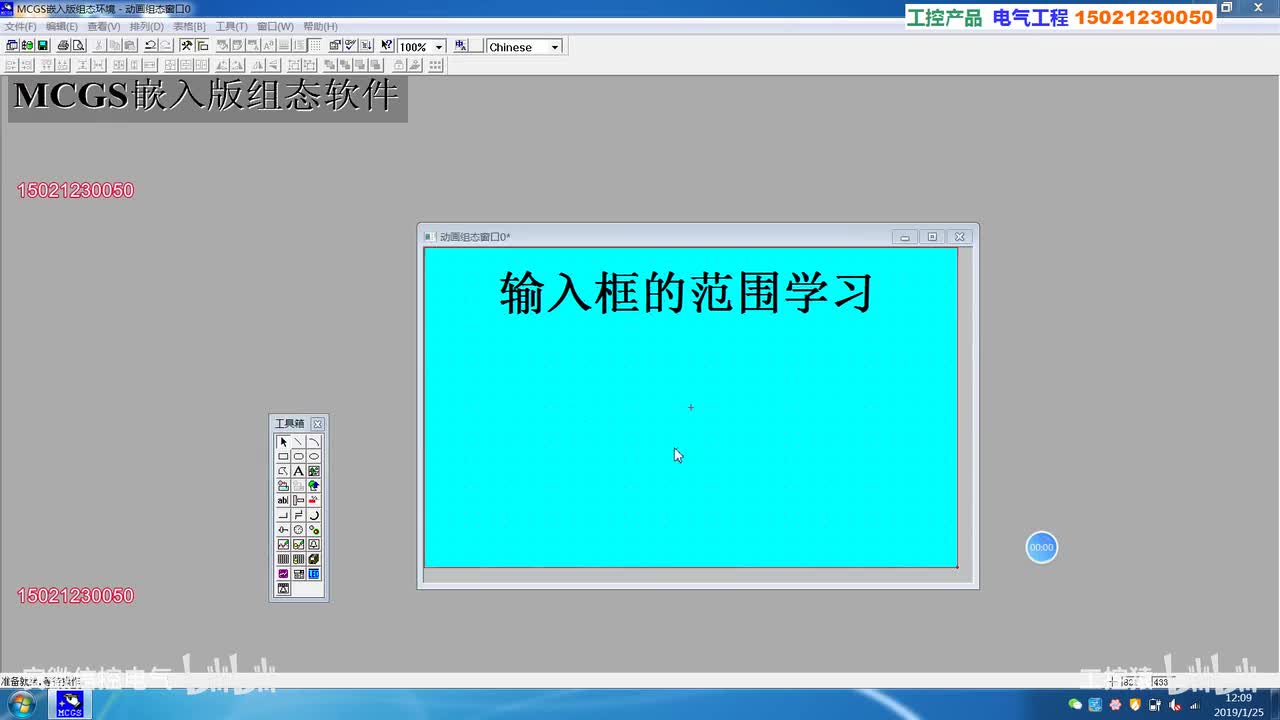Open print preview from main toolbar

pyautogui.click(x=79, y=46)
